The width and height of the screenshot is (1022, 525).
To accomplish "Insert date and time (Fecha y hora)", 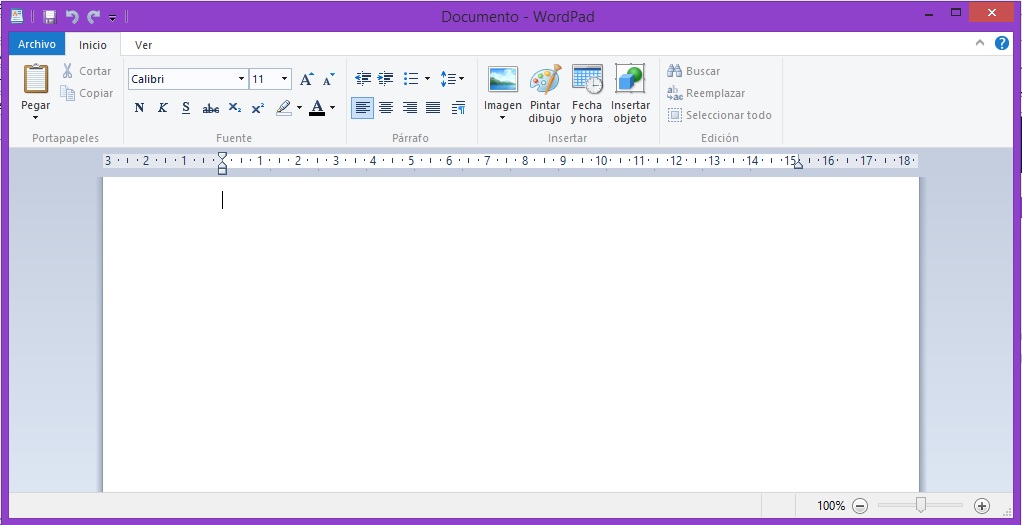I will (587, 94).
